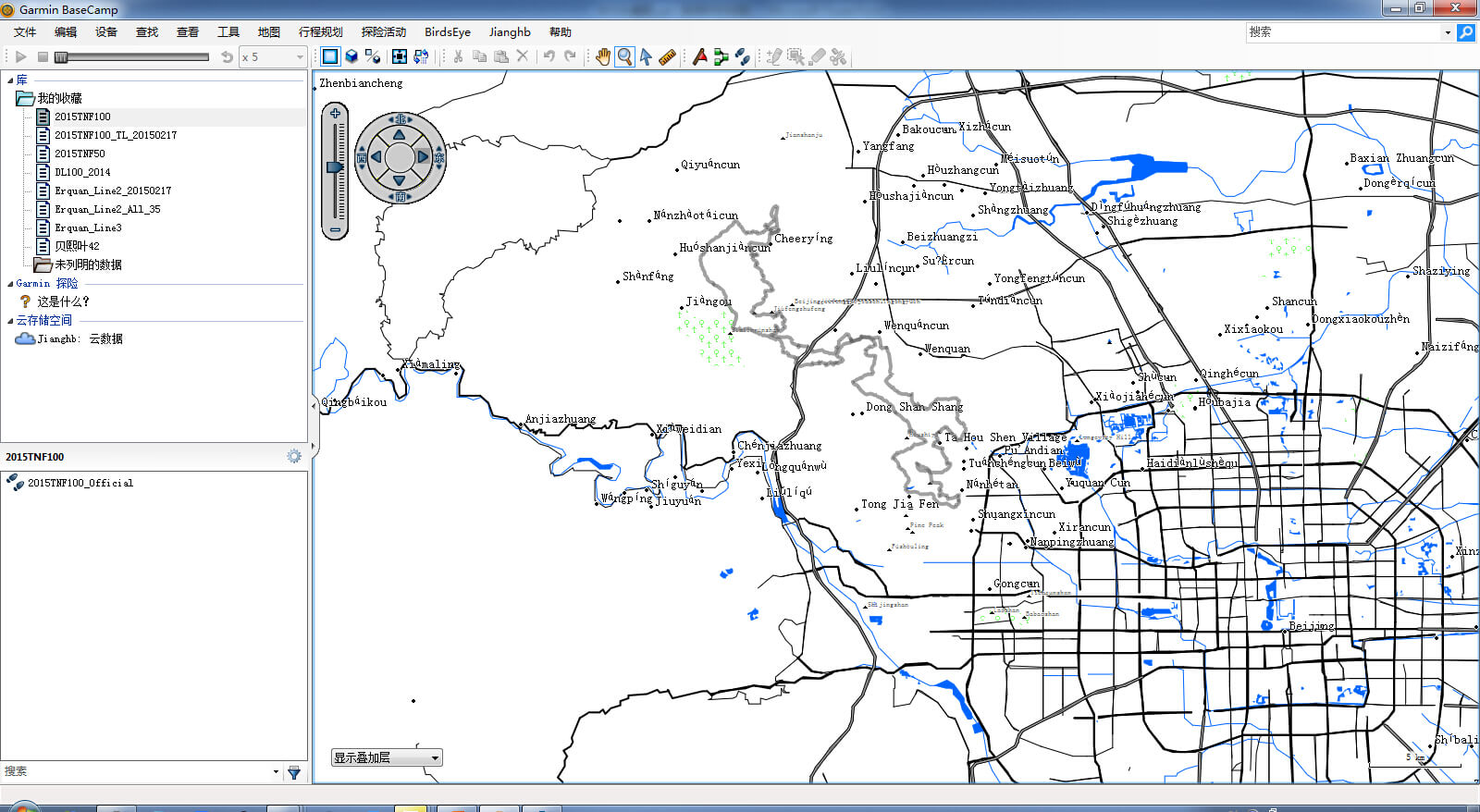Click the Insert pencil tool icon
The width and height of the screenshot is (1480, 812).
(774, 56)
